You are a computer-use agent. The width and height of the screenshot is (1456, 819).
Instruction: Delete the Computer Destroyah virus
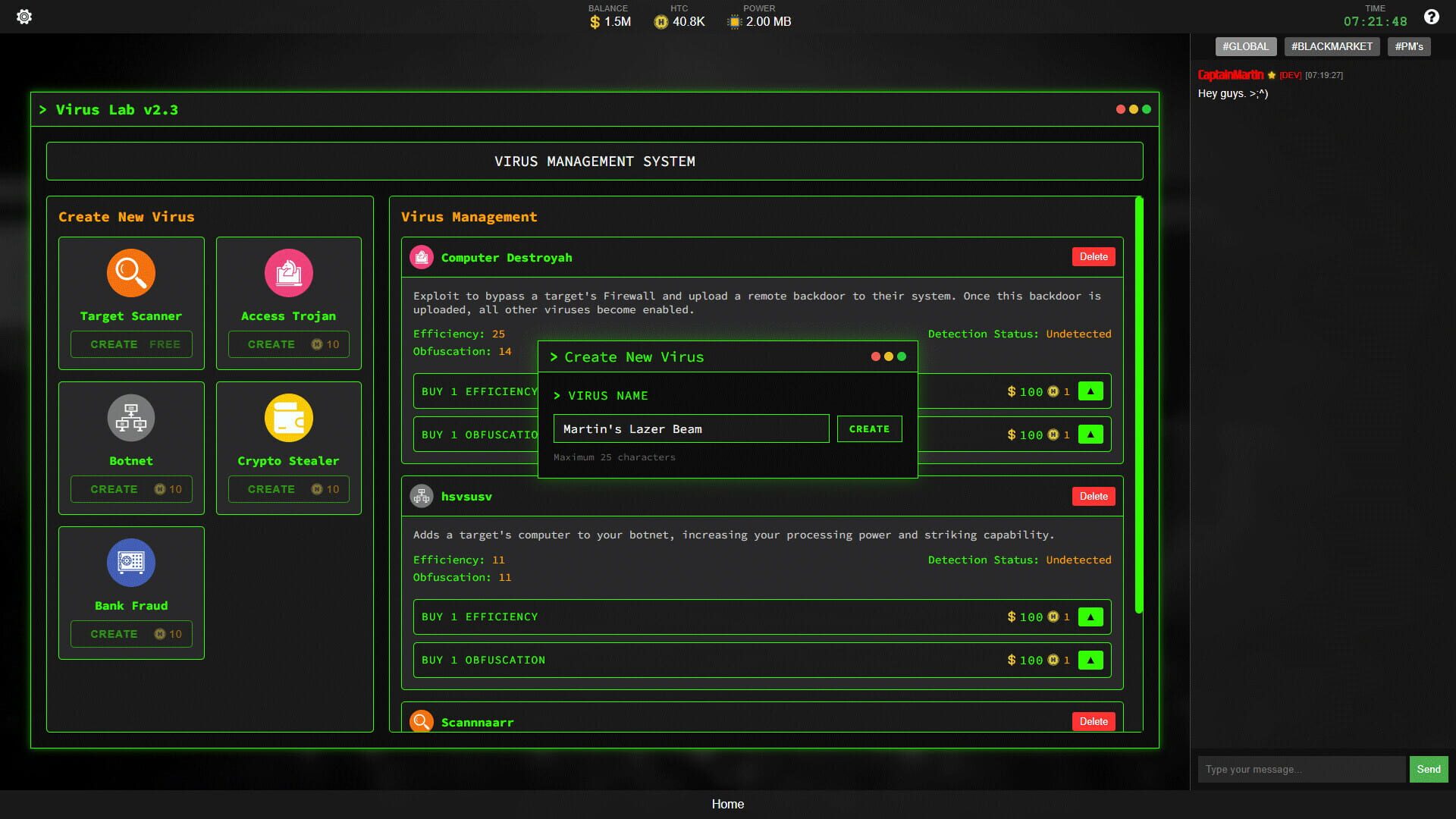[x=1094, y=256]
